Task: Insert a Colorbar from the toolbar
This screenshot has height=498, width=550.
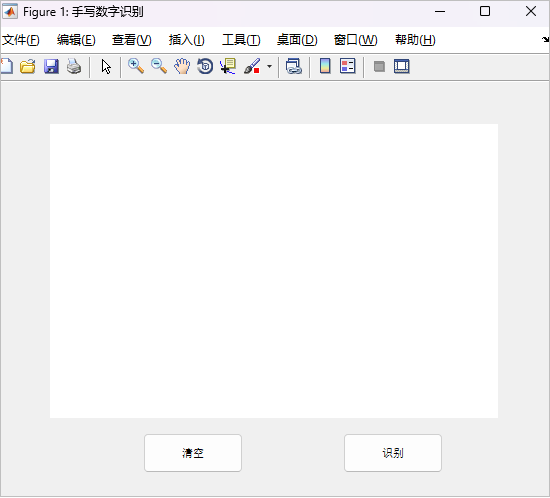Action: pos(325,66)
